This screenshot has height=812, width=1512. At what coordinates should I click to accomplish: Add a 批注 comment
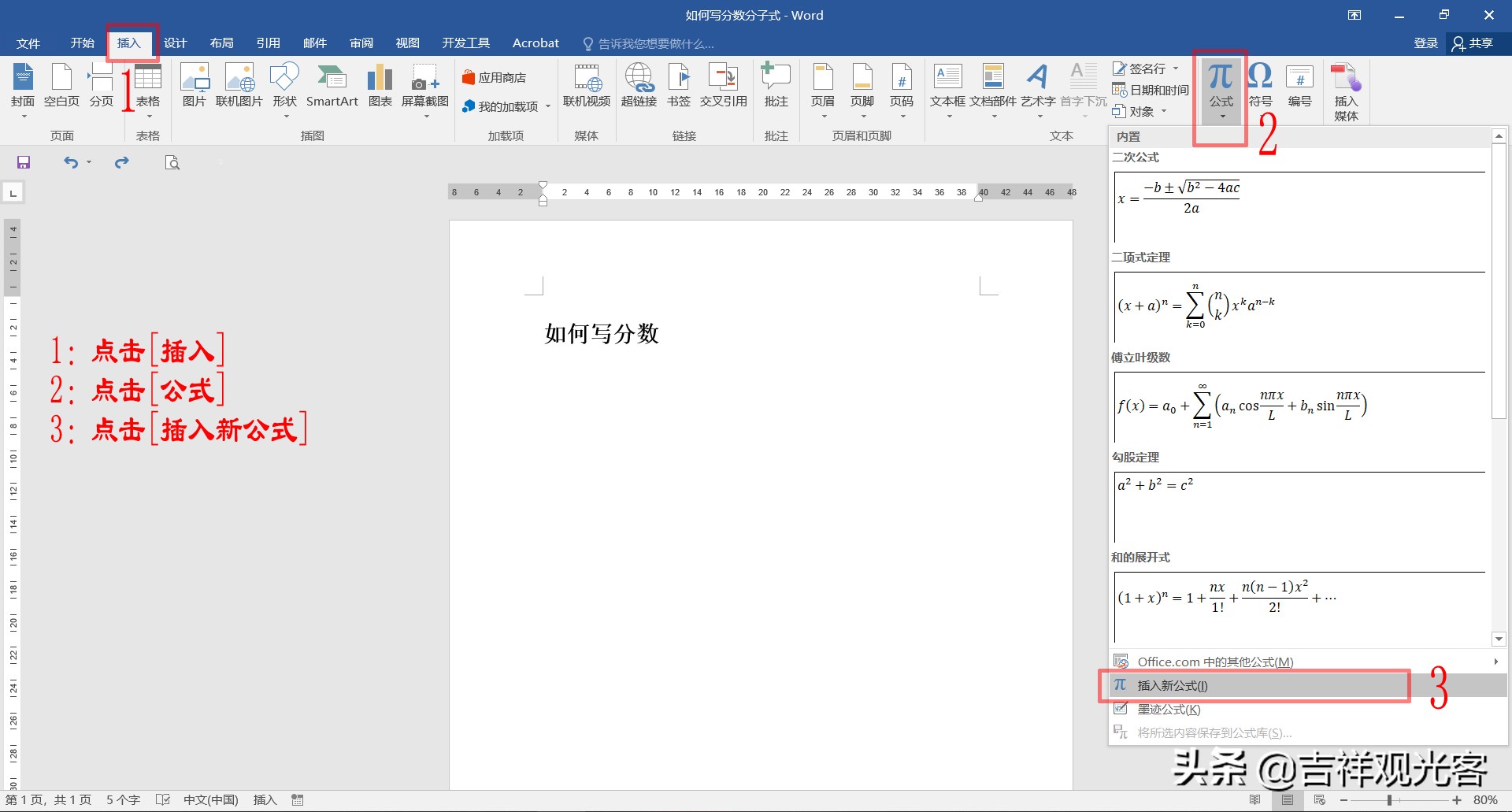(x=776, y=87)
